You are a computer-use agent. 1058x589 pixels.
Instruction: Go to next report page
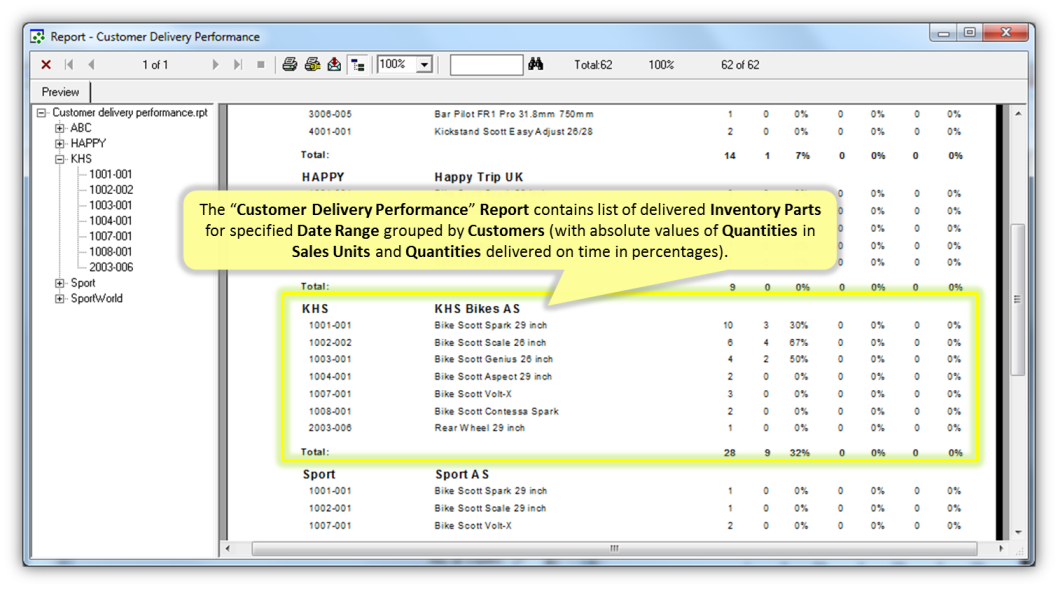click(215, 65)
